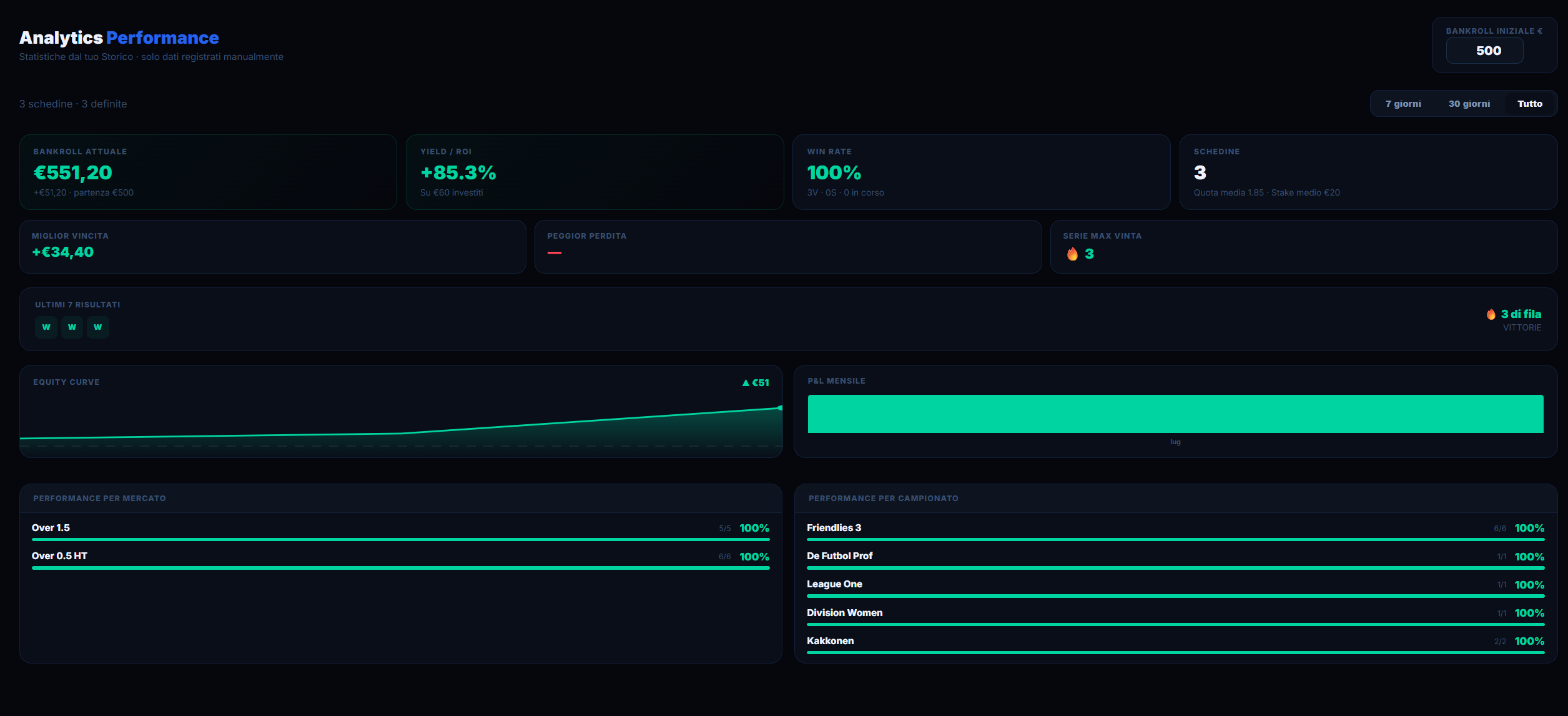This screenshot has height=716, width=1568.
Task: Click the +85.3% yield value
Action: (x=458, y=172)
